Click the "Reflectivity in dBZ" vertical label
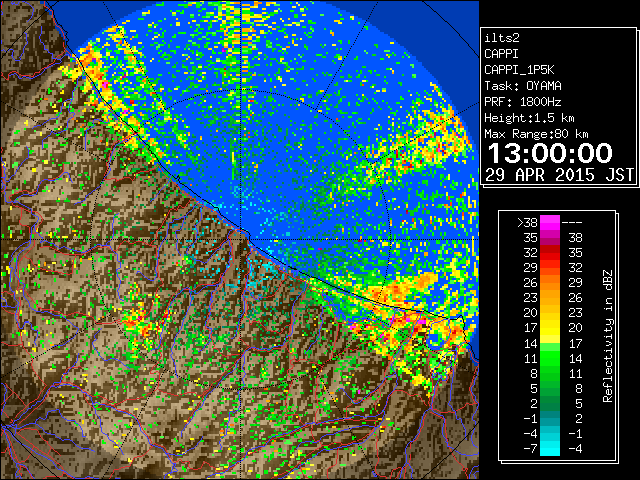 608,336
